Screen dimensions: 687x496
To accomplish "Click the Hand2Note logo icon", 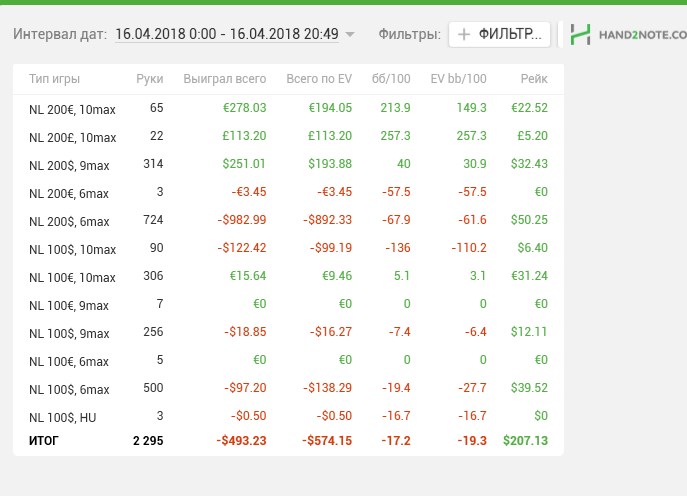I will 580,34.
